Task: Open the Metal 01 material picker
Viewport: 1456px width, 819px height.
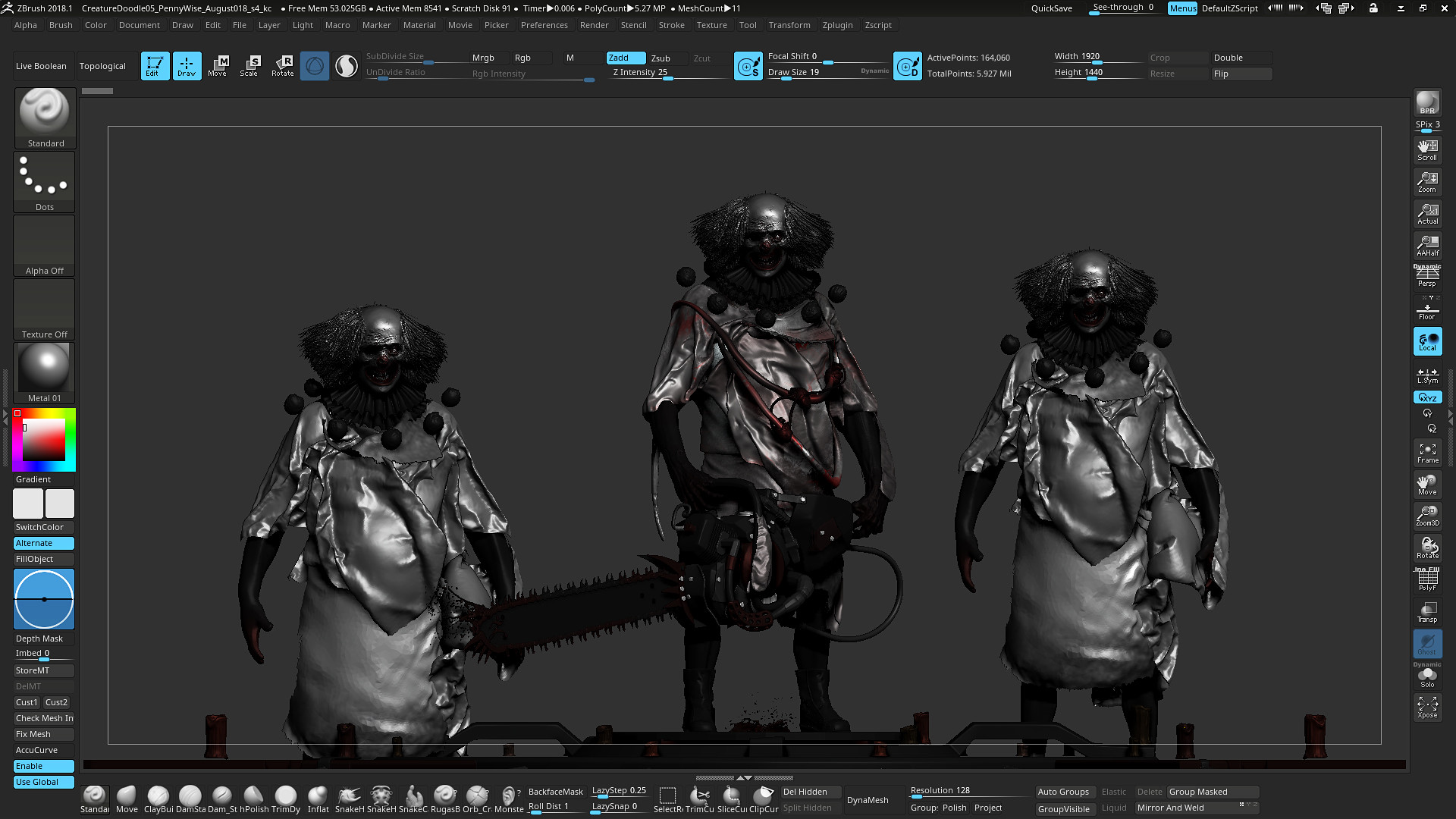Action: [45, 373]
